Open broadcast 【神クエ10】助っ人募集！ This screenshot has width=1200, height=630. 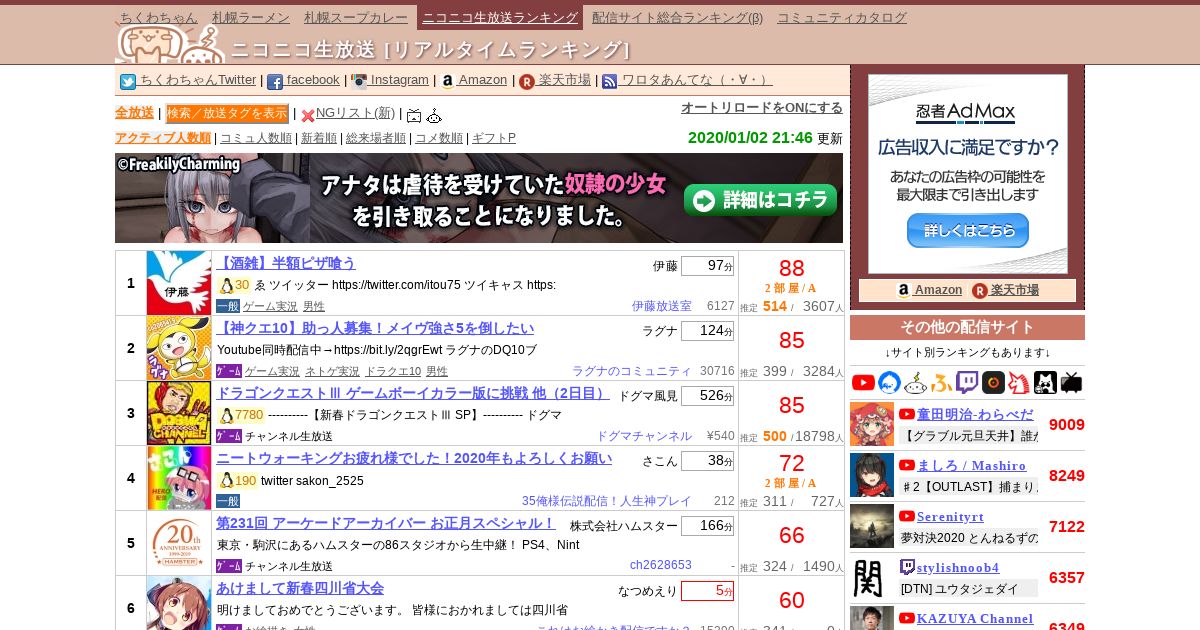click(x=375, y=328)
